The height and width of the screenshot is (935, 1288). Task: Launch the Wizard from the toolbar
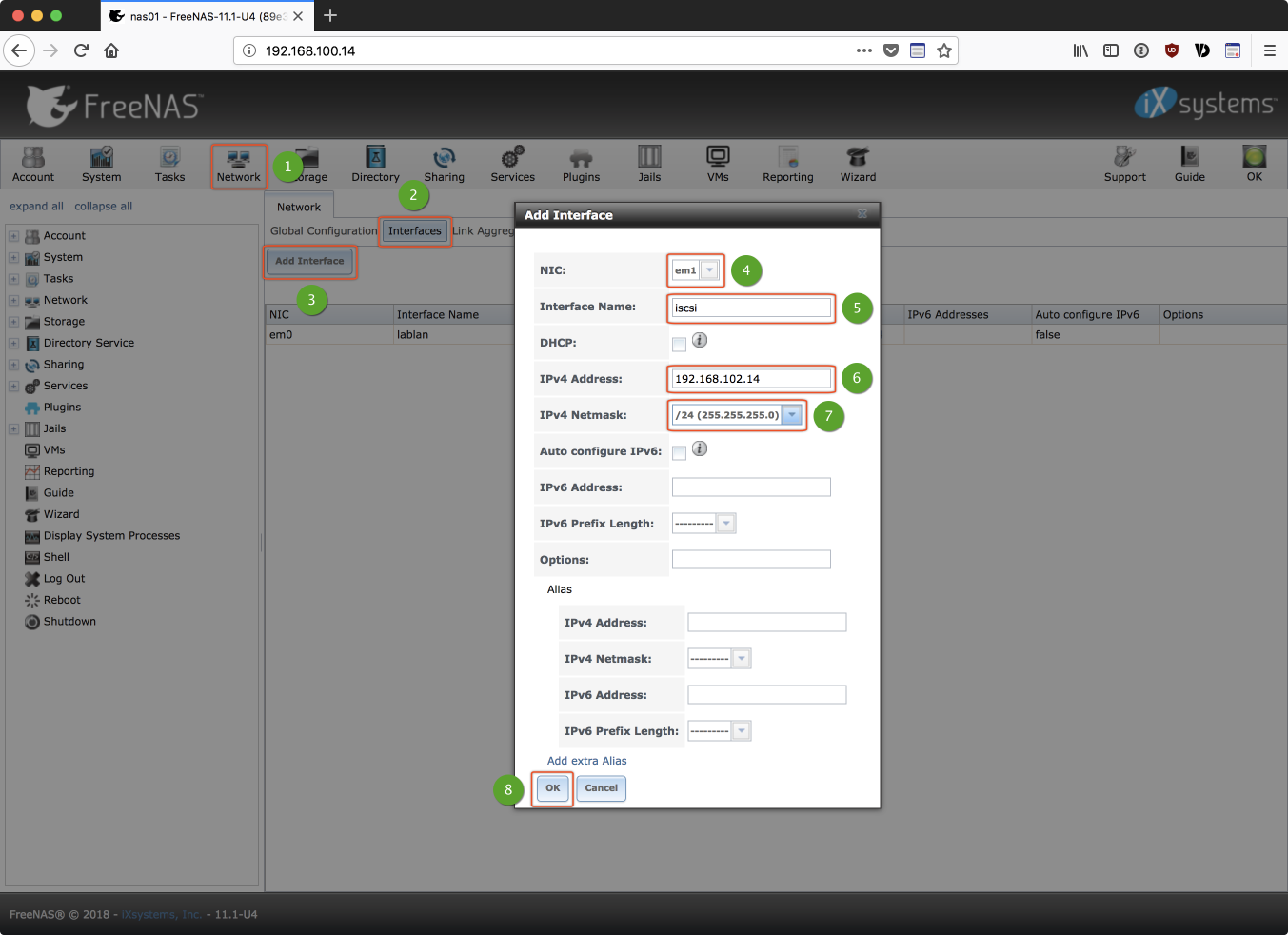pyautogui.click(x=858, y=163)
